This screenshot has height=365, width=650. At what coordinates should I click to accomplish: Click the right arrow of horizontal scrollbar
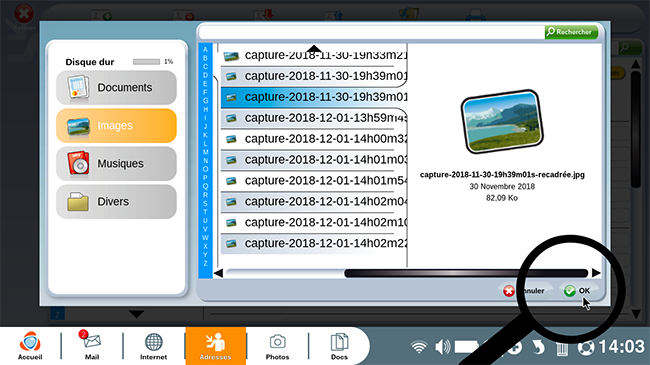click(596, 273)
